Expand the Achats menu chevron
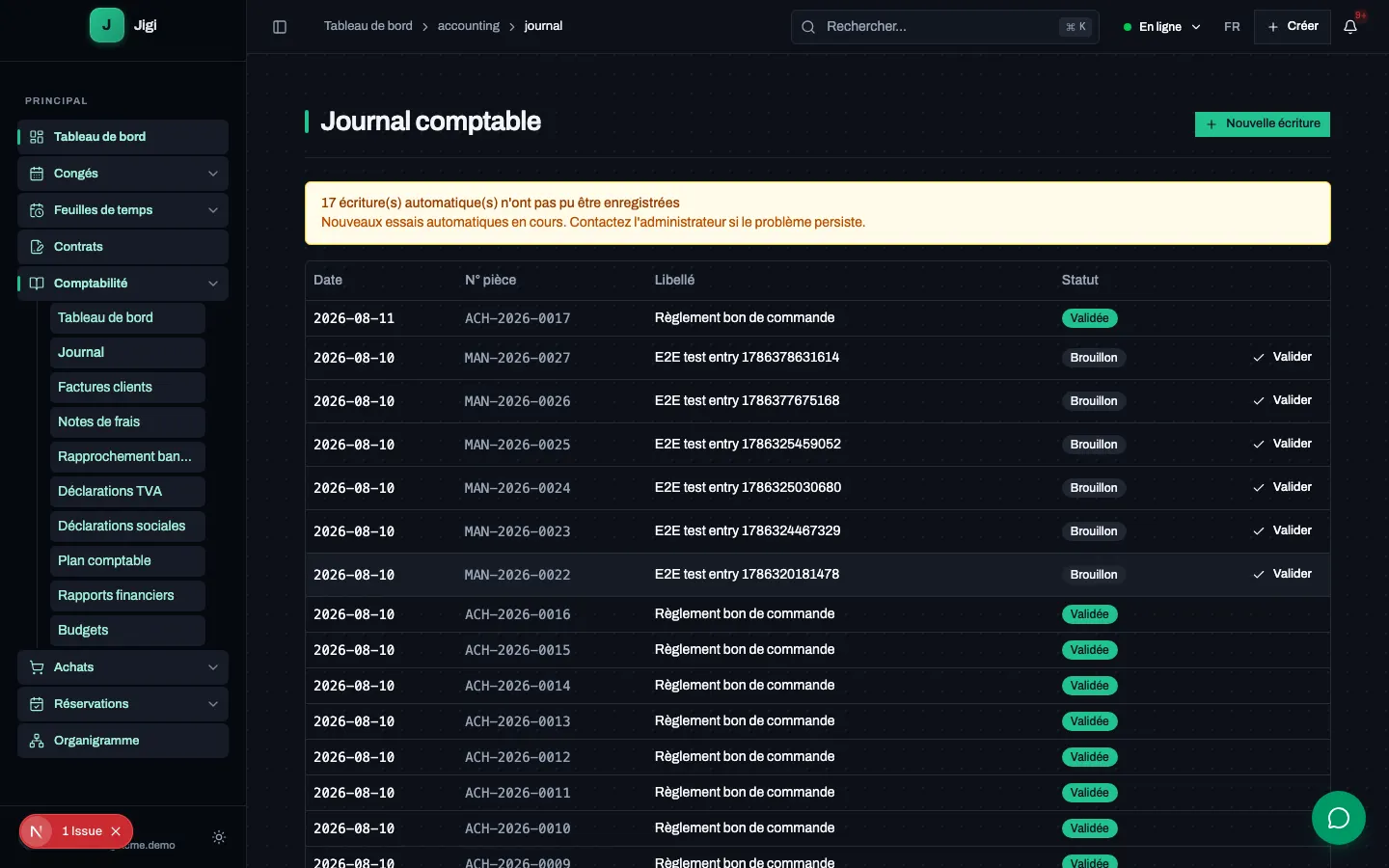The image size is (1389, 868). 213,667
